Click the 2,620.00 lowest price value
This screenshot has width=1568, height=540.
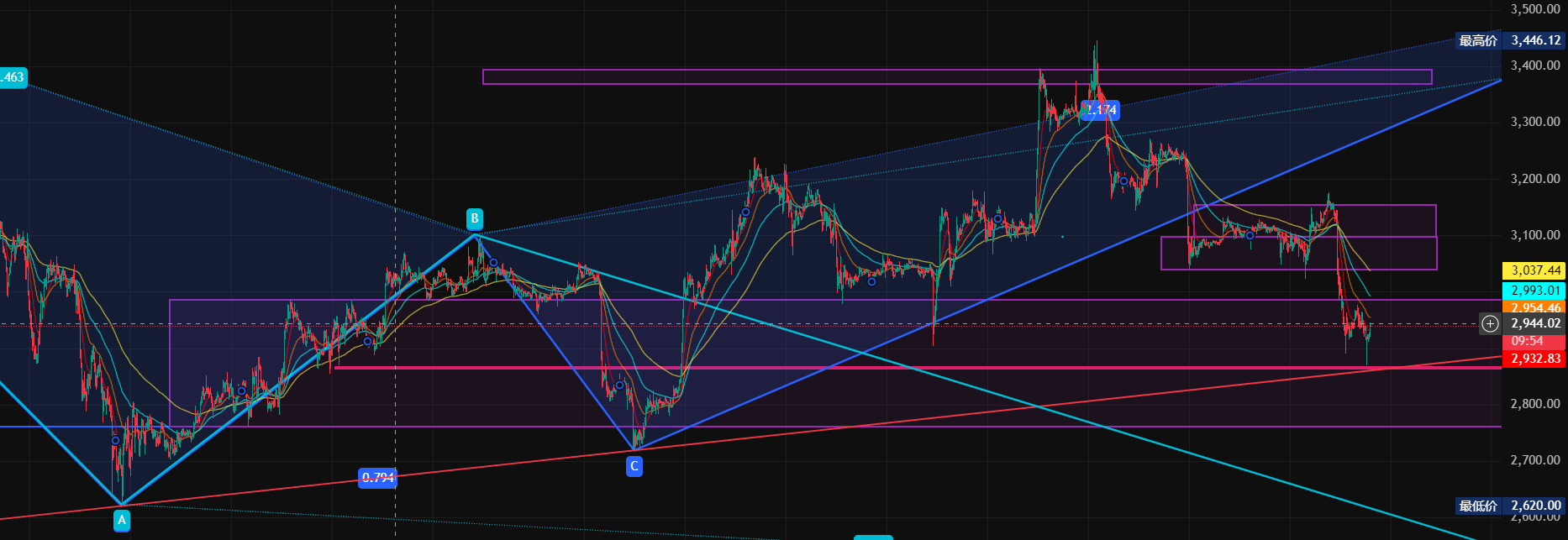[1535, 506]
